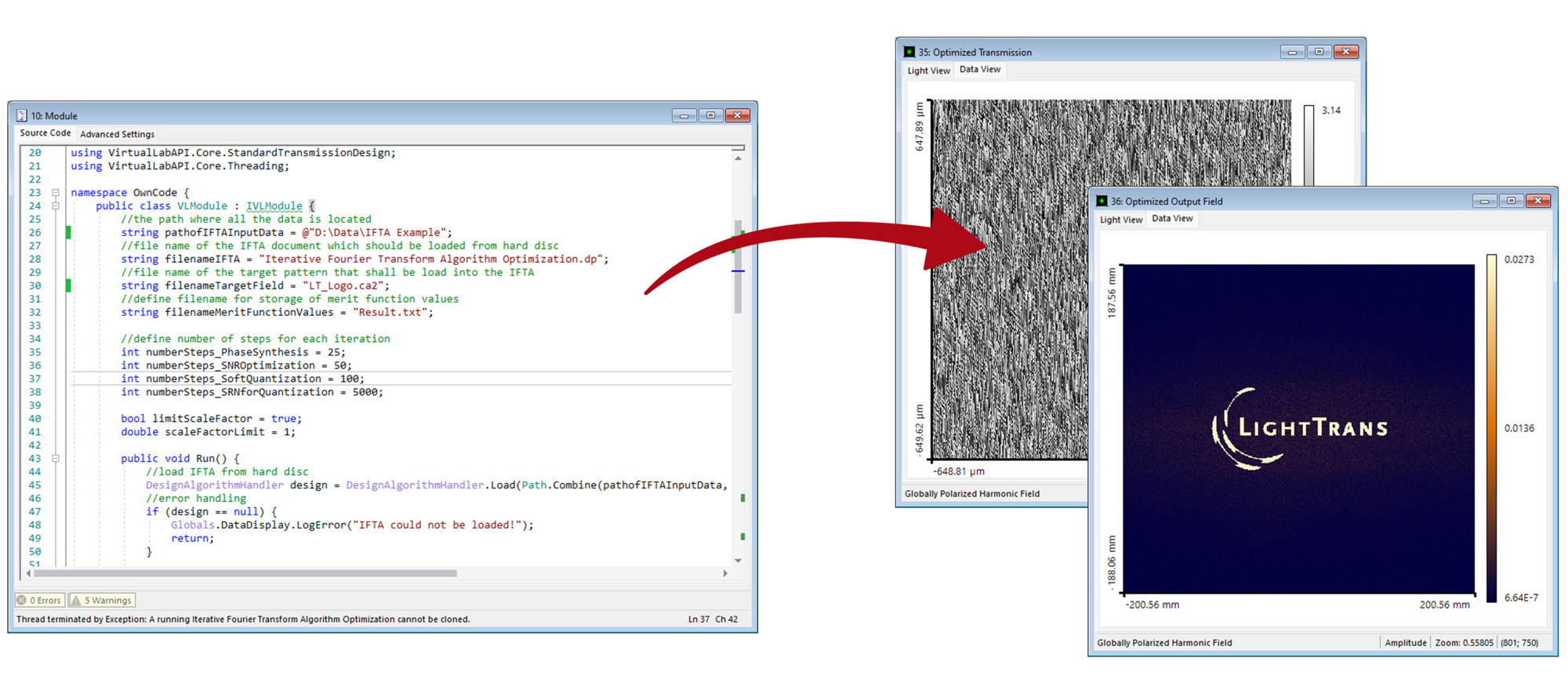Click the 200.56 mm x-axis label
Viewport: 1568px width, 694px height.
pos(1444,605)
